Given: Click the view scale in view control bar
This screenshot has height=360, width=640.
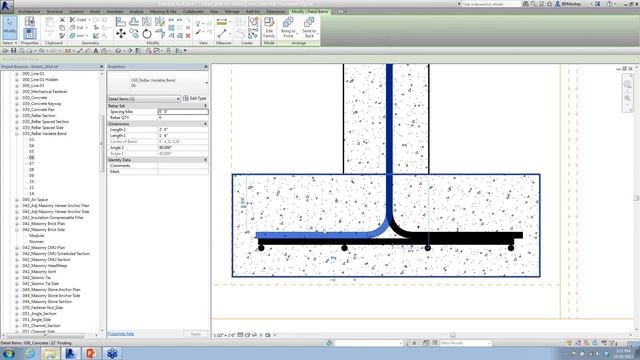Looking at the screenshot, I should tap(224, 335).
